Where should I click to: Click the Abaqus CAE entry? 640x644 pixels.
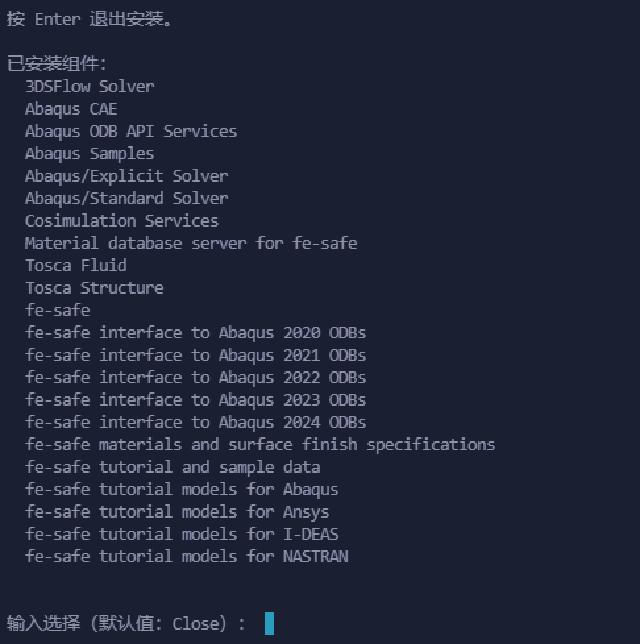coord(71,109)
